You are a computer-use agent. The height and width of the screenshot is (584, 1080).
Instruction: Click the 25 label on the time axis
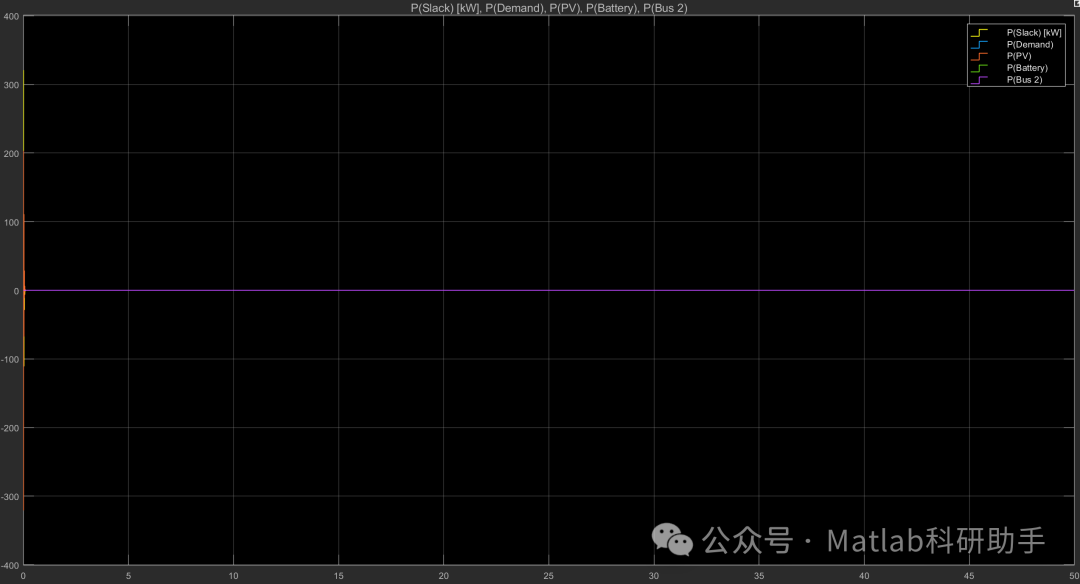pos(548,576)
